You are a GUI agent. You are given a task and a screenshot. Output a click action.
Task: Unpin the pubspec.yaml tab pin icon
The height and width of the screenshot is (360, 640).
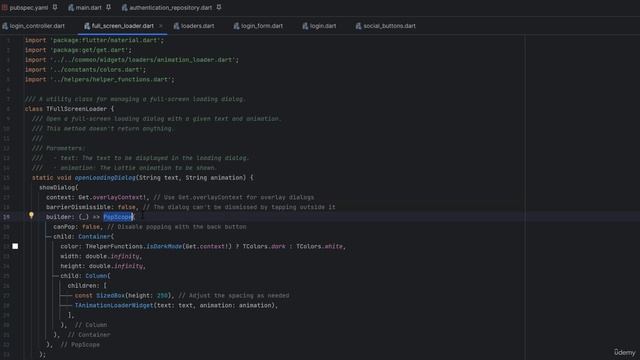tap(55, 7)
